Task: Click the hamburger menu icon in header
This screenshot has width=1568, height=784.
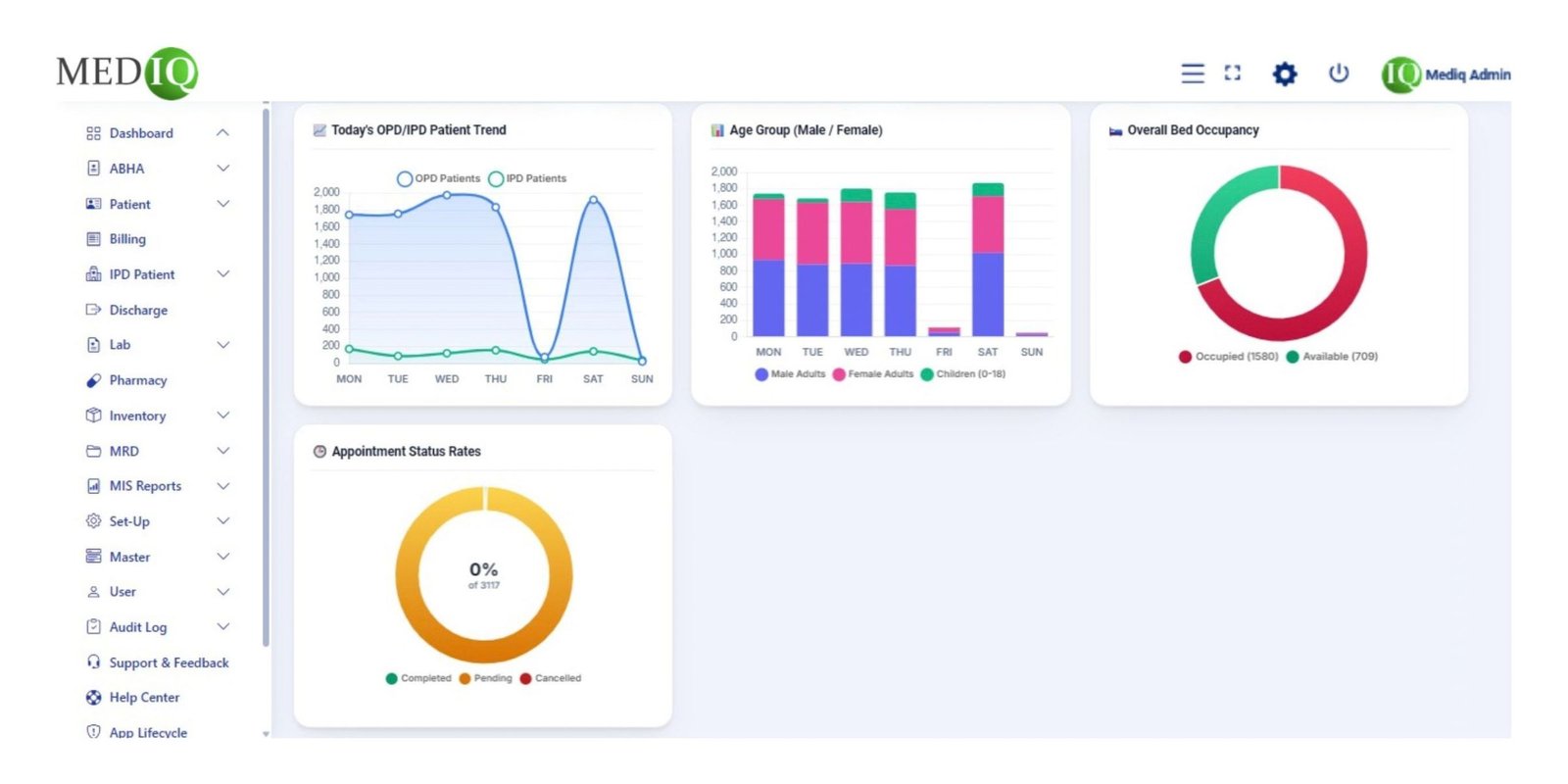Action: click(x=1193, y=73)
